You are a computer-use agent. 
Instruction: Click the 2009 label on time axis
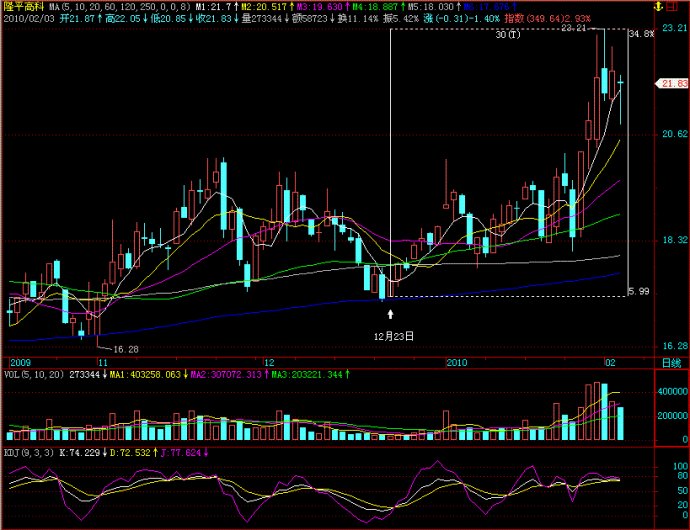tap(20, 361)
